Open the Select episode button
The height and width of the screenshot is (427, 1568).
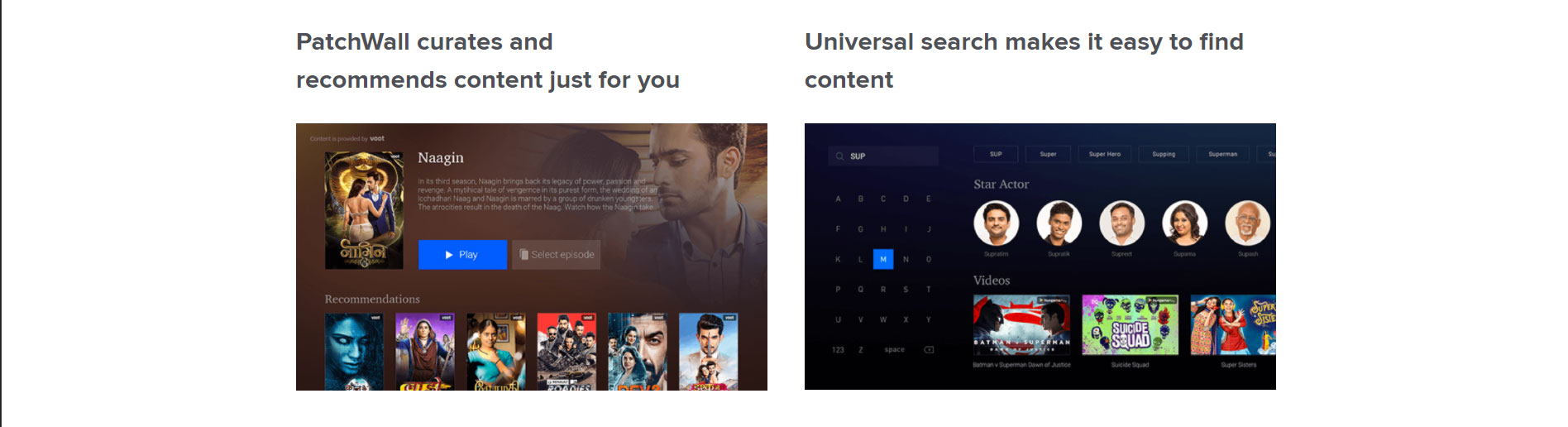pyautogui.click(x=557, y=255)
